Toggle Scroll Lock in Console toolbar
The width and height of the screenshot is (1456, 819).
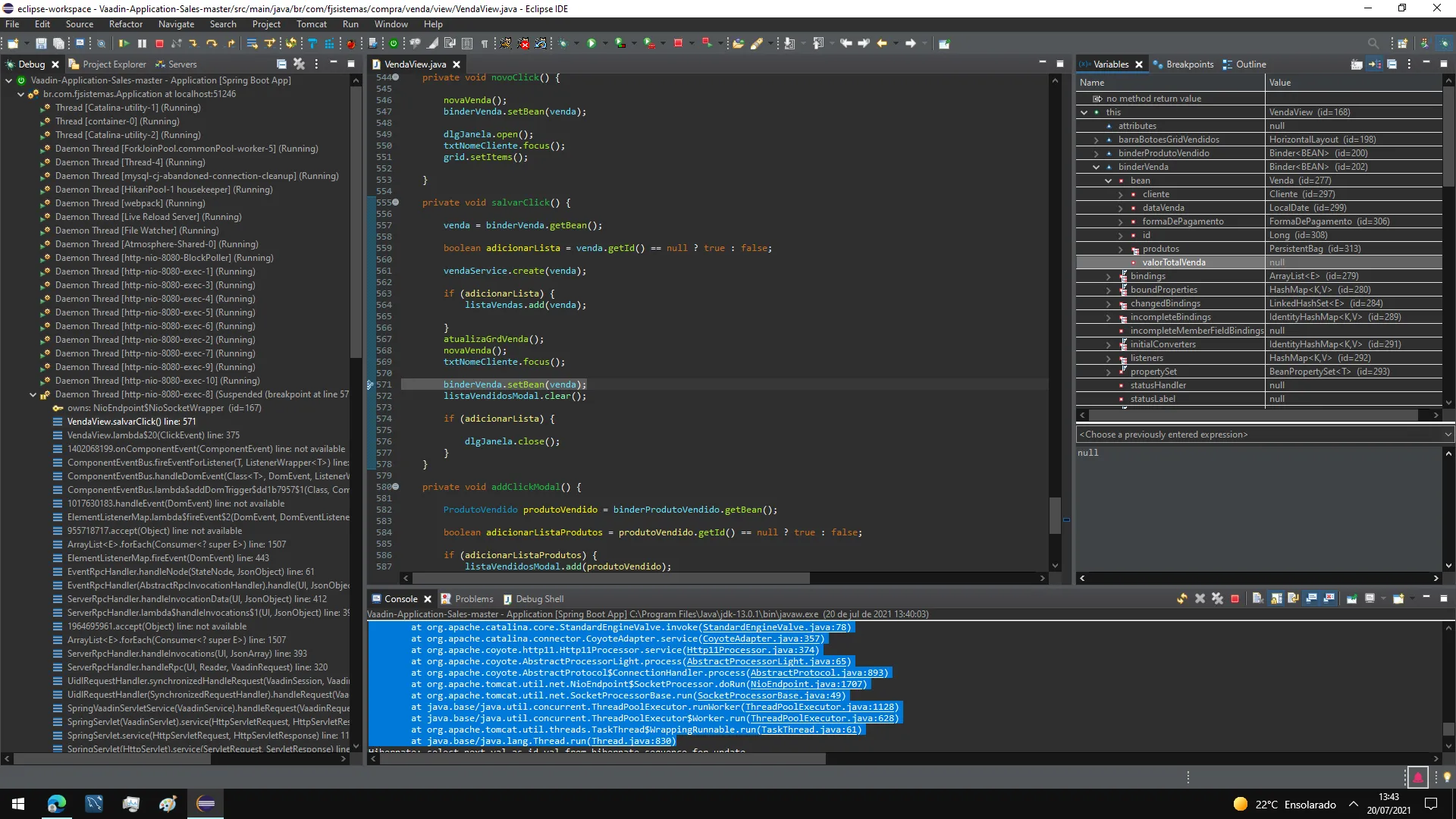coord(1276,598)
